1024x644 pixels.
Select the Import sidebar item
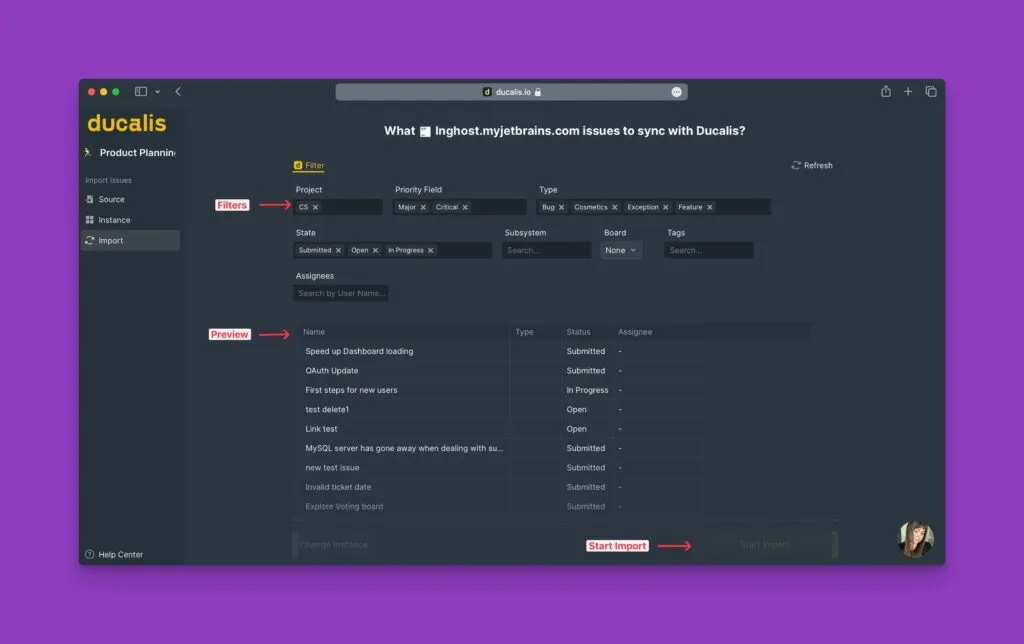click(x=110, y=241)
